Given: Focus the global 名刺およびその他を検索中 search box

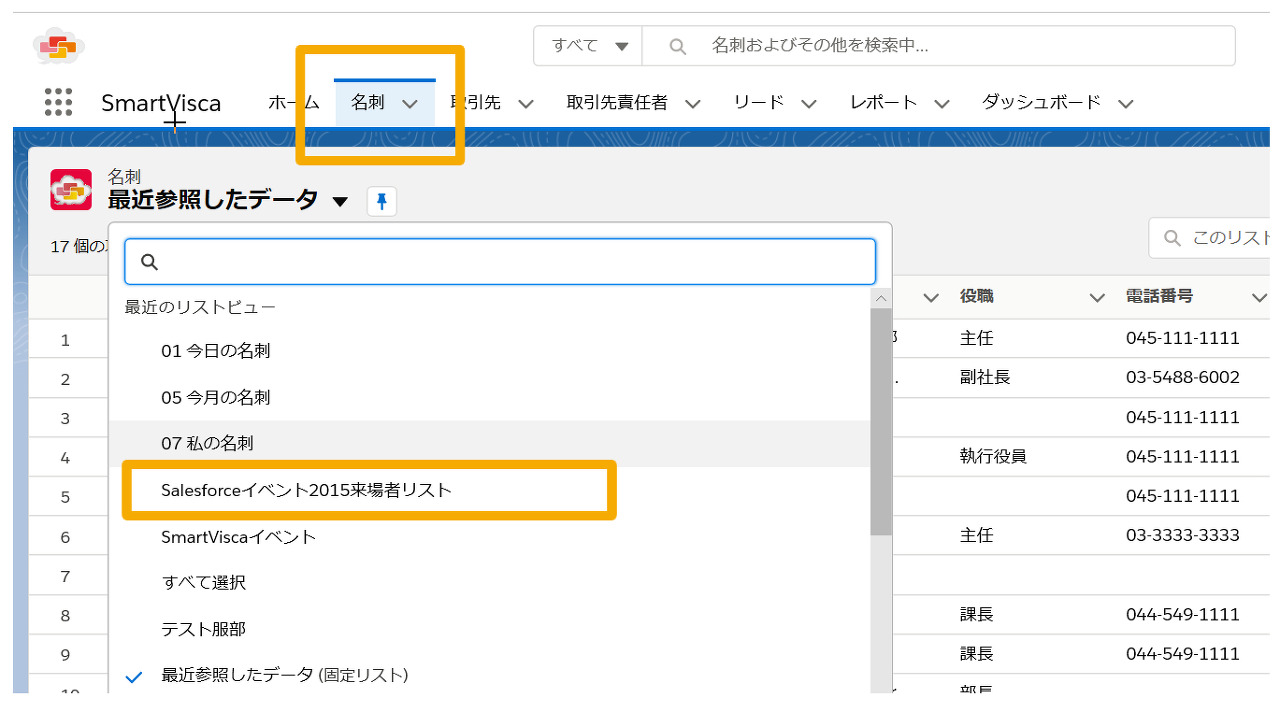Looking at the screenshot, I should (x=938, y=46).
